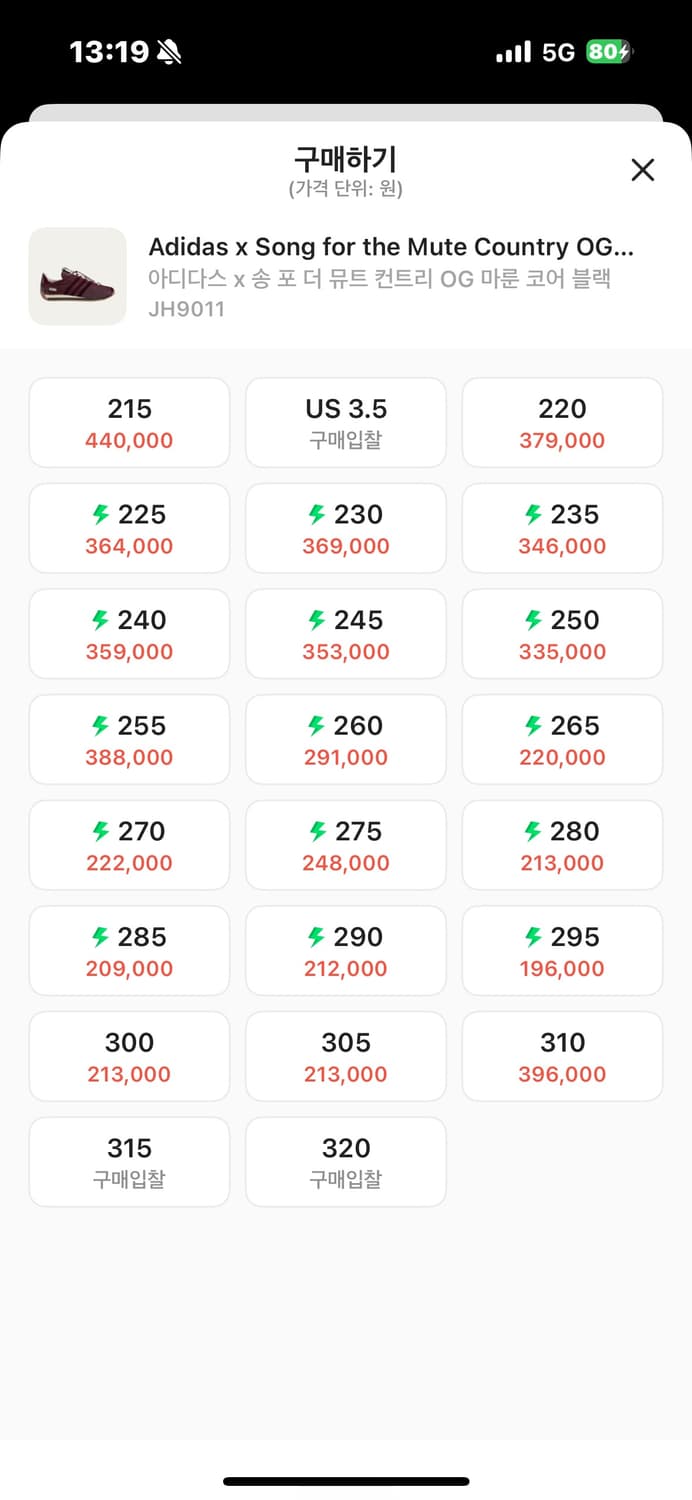Tap the cellular signal bars icon
The height and width of the screenshot is (1500, 692).
pos(513,52)
